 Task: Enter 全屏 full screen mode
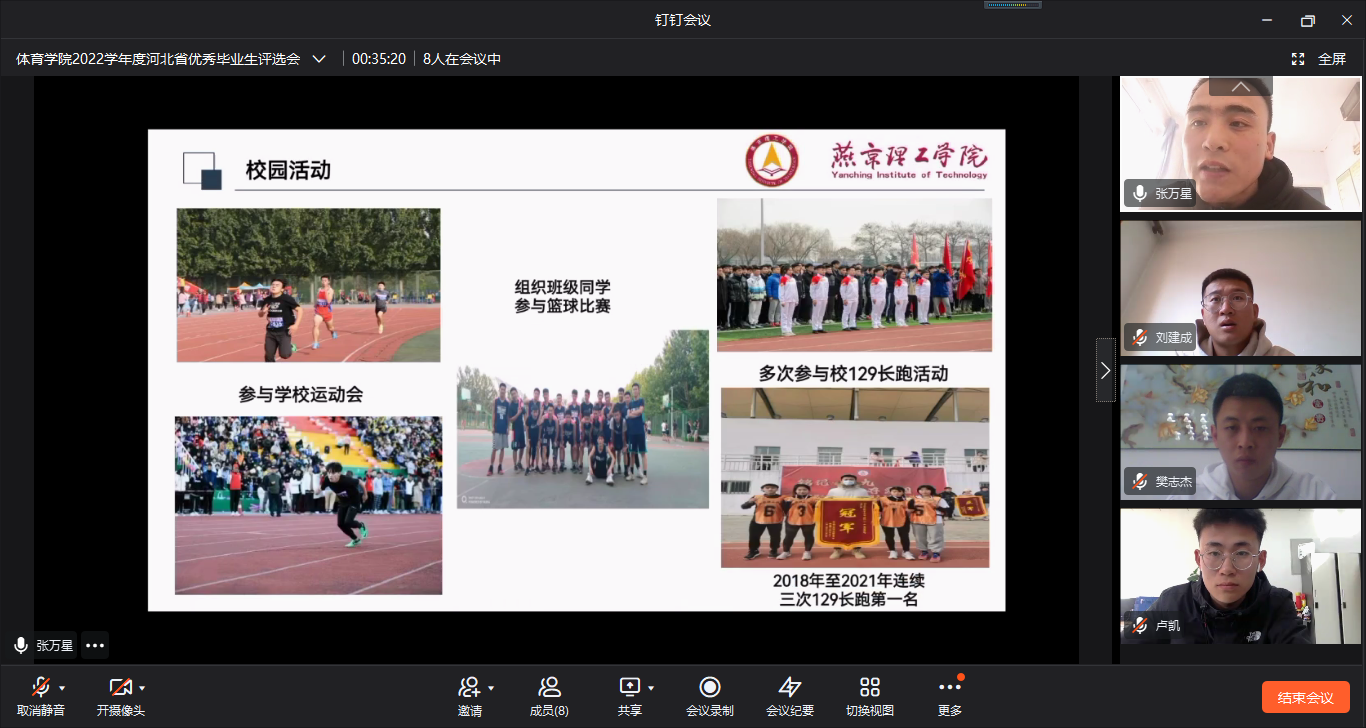tap(1320, 59)
